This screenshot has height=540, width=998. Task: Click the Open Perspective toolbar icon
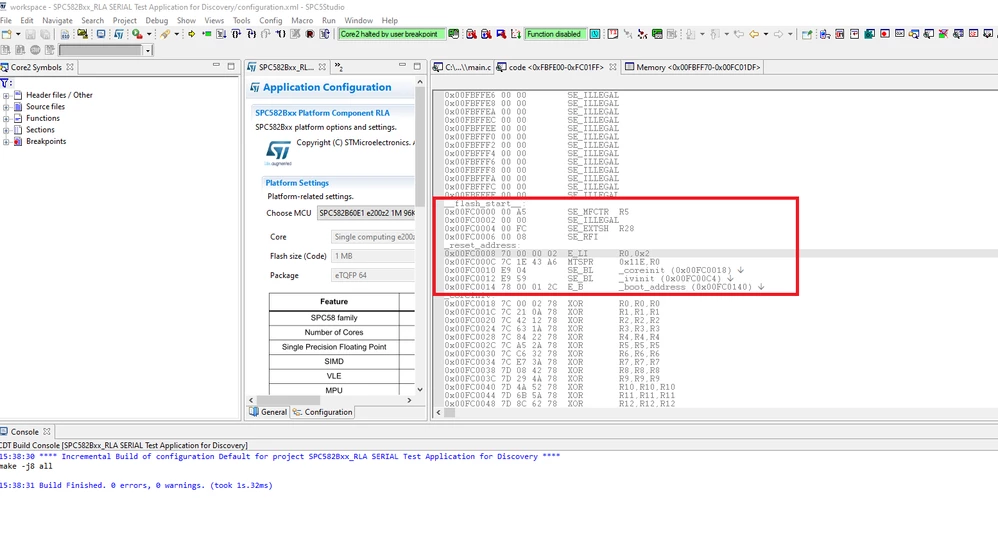click(807, 34)
